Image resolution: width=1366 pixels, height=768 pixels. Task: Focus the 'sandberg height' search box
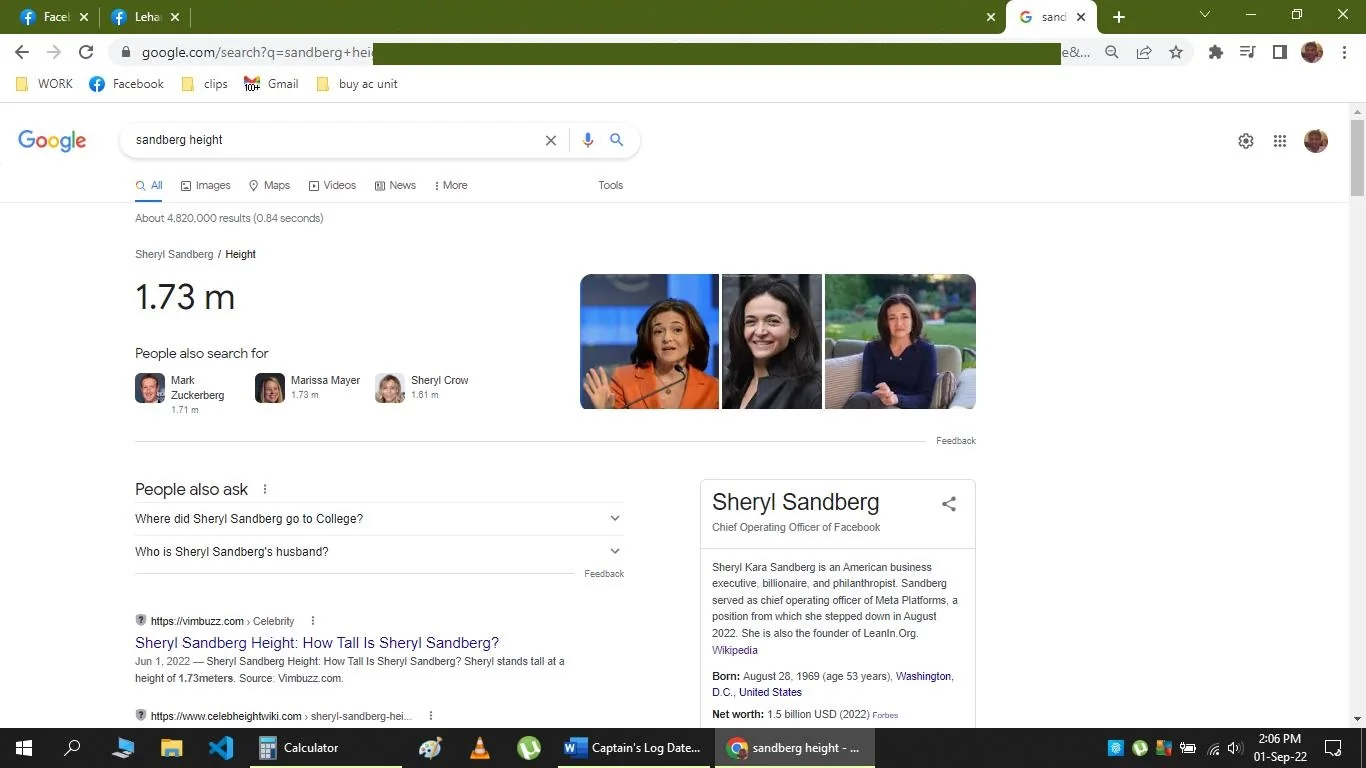(x=335, y=140)
